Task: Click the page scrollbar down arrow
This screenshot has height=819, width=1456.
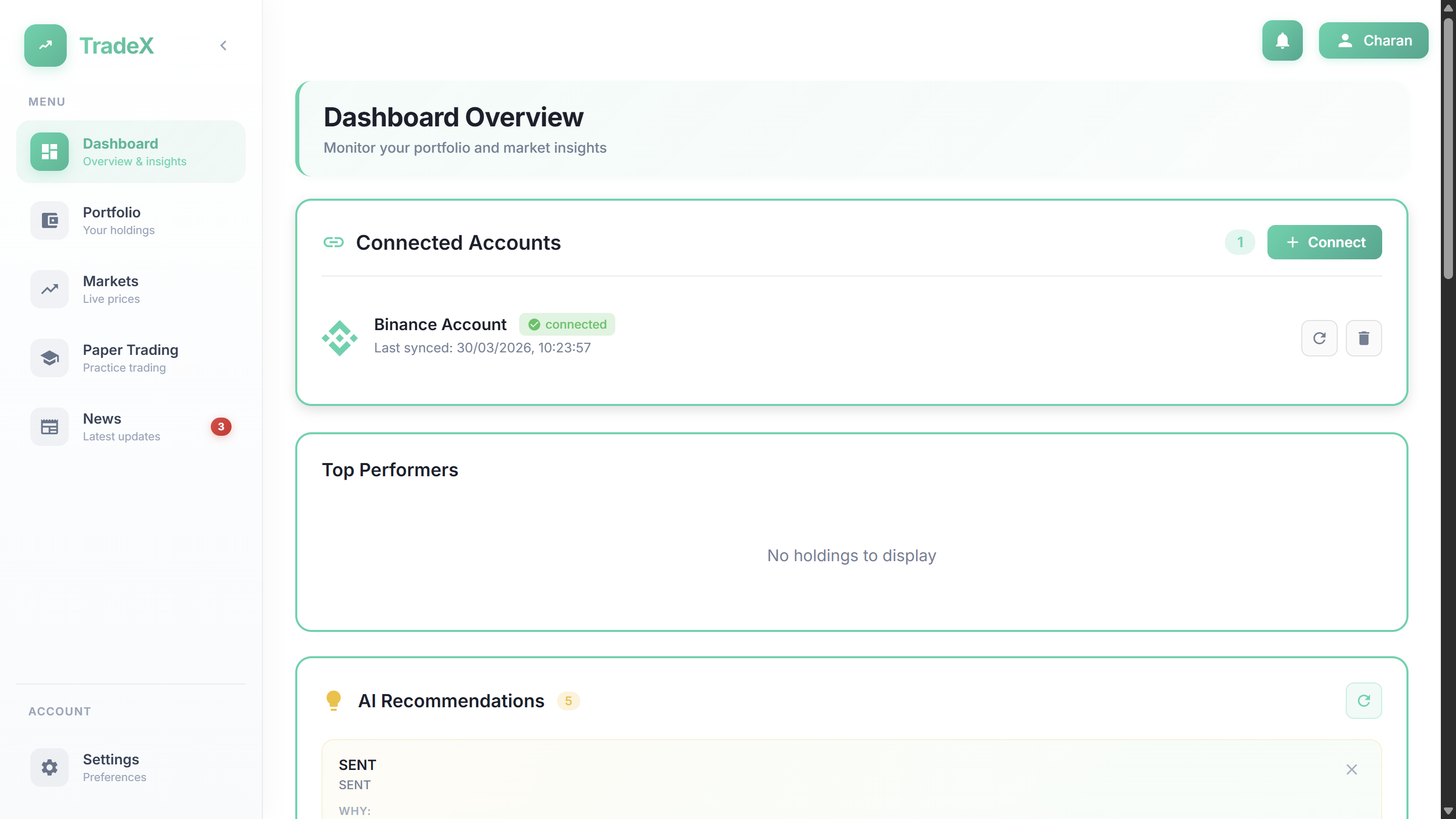Action: coord(1448,811)
